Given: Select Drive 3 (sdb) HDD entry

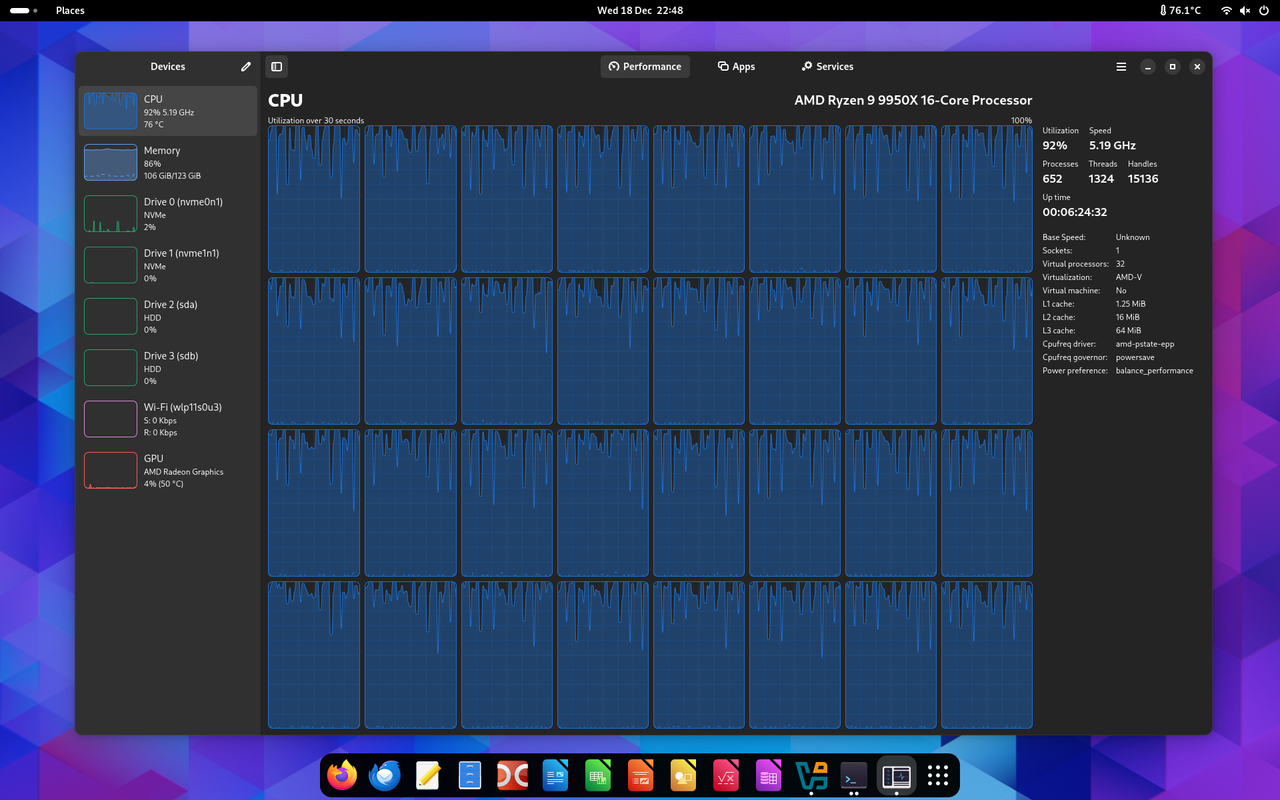Looking at the screenshot, I should click(168, 368).
